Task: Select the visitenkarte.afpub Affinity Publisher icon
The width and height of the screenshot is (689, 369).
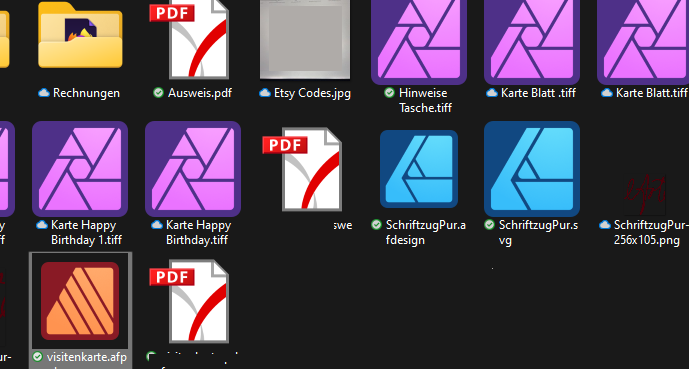Action: 80,301
